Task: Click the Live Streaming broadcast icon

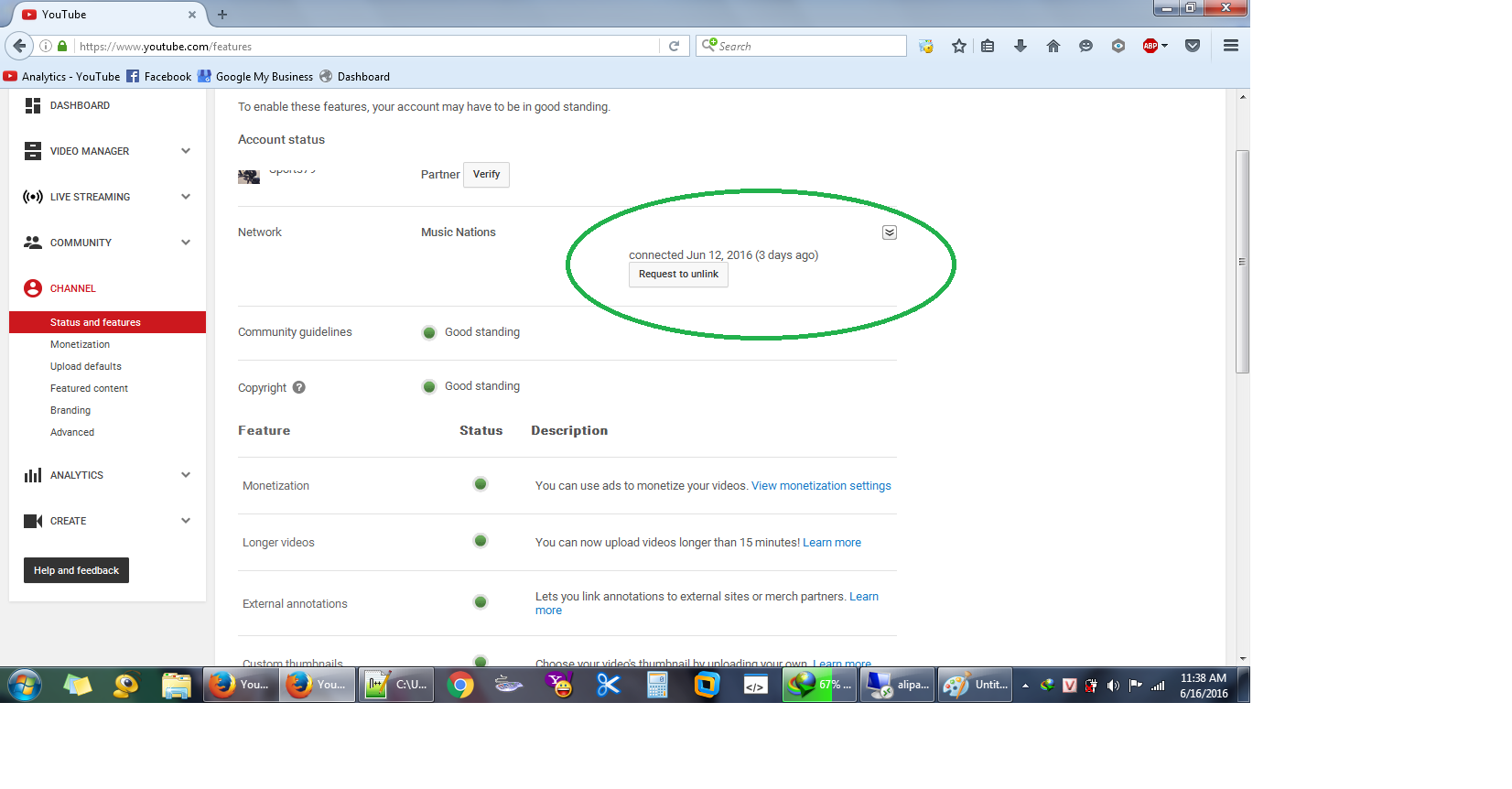Action: pos(33,197)
